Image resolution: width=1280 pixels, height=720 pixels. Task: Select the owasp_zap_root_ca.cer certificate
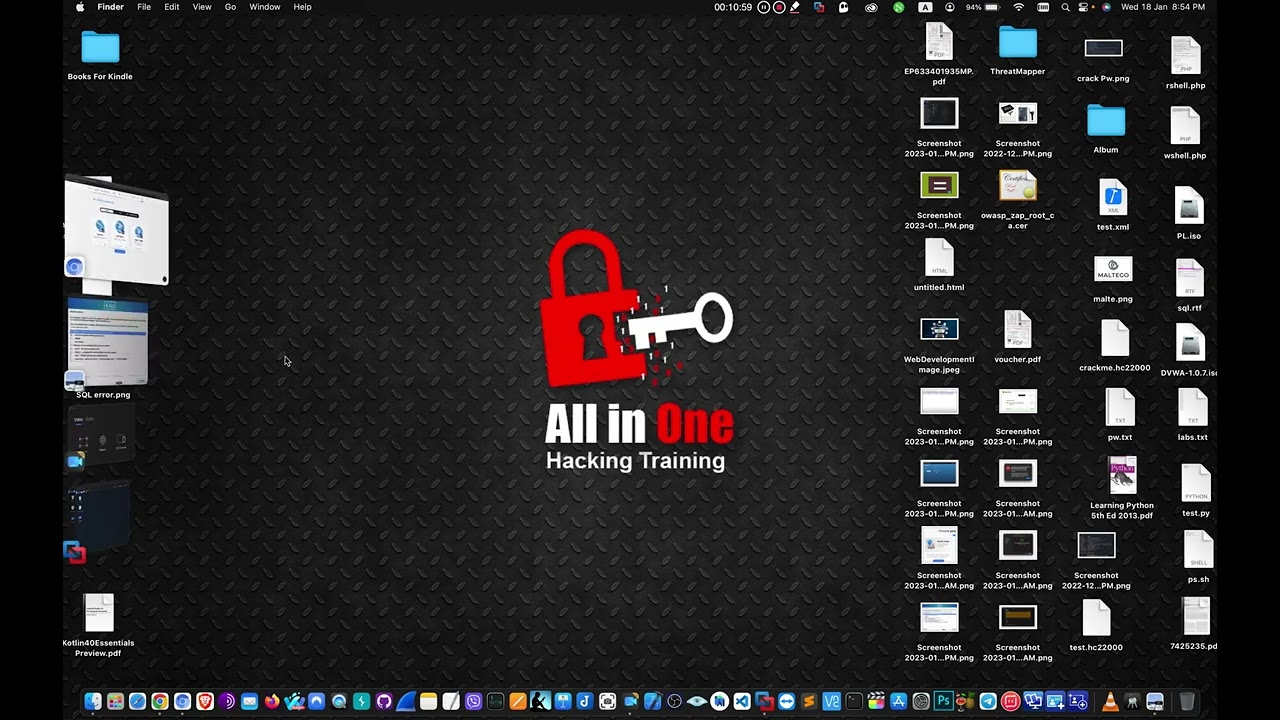[x=1018, y=200]
